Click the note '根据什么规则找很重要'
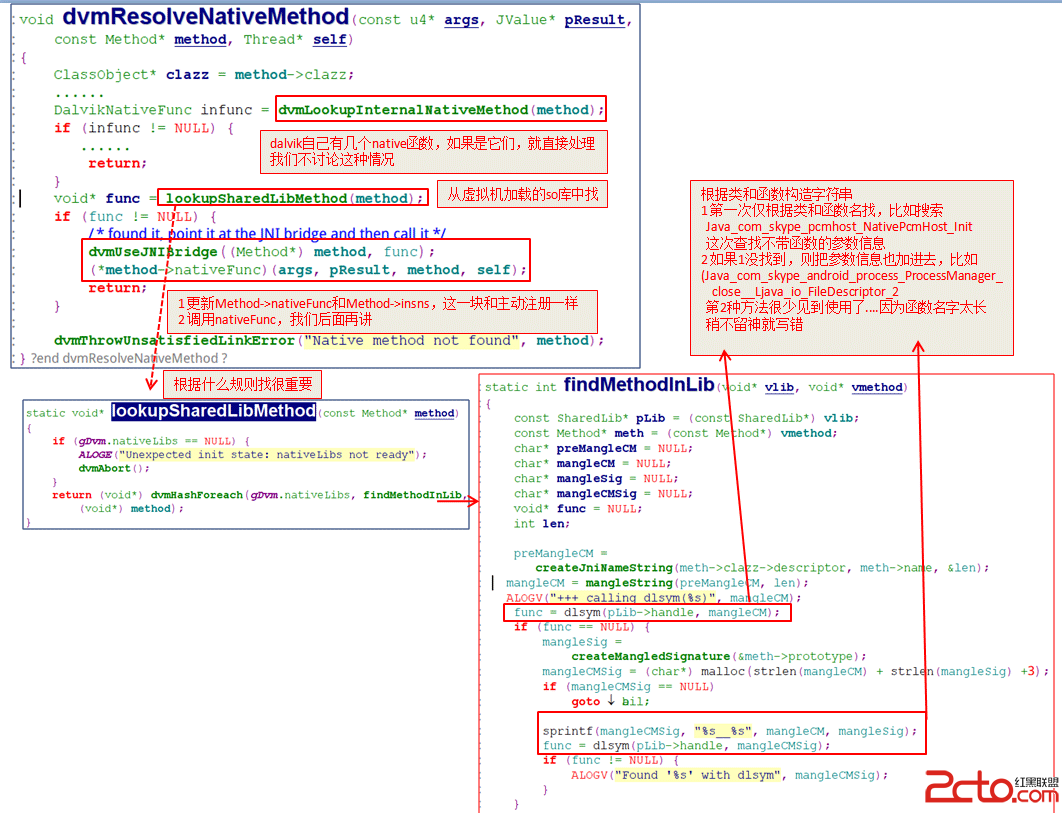Viewport: 1062px width, 813px height. point(242,385)
